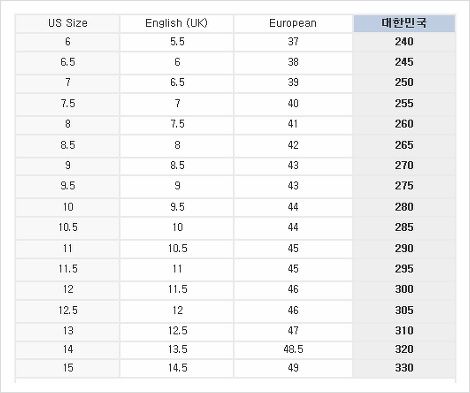Click the UK size 10.5 cell

pos(177,249)
